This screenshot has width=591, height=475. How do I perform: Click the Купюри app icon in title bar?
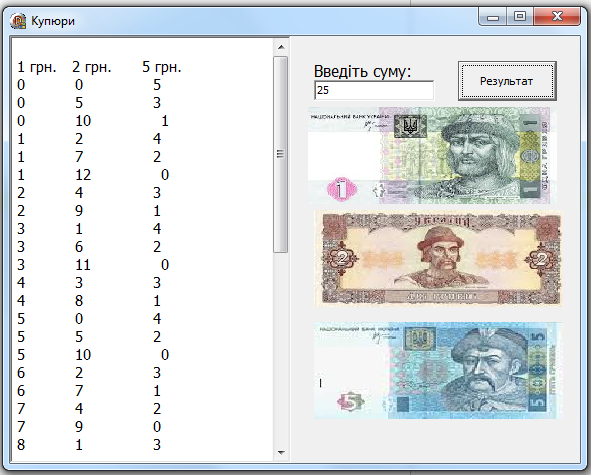tap(18, 21)
